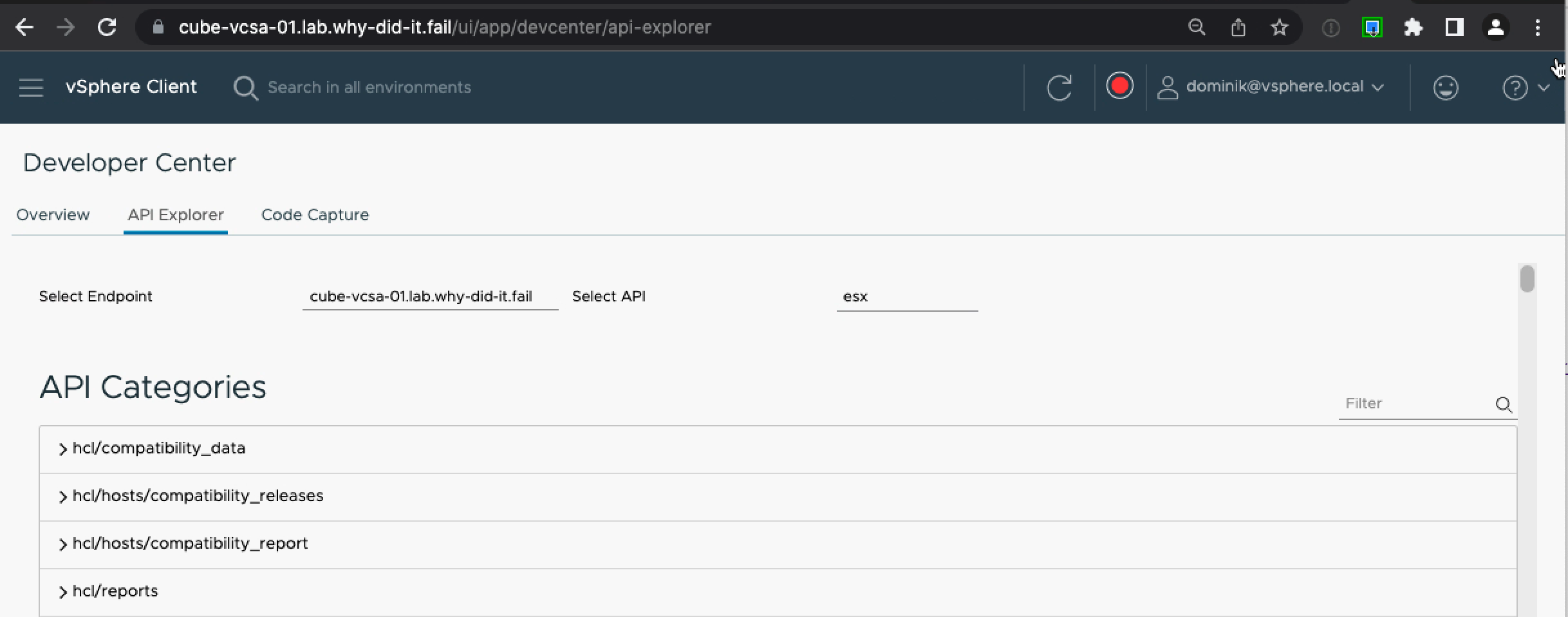Switch to the Code Capture tab
The height and width of the screenshot is (617, 1568).
click(315, 214)
